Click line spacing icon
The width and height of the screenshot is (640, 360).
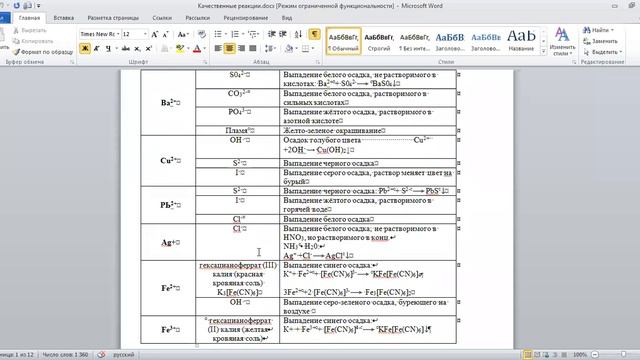pos(269,49)
